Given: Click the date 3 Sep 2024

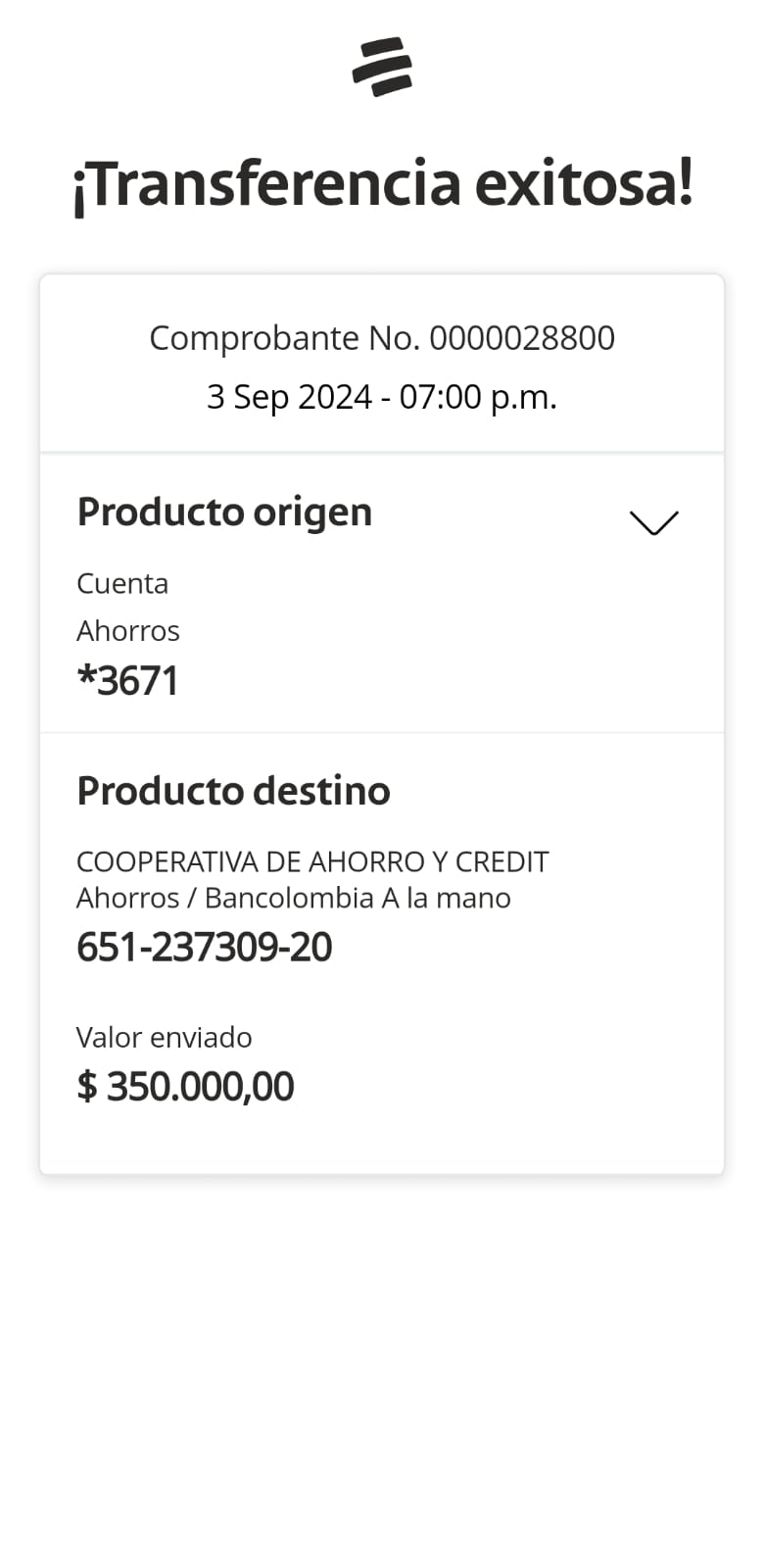Looking at the screenshot, I should (x=289, y=397).
